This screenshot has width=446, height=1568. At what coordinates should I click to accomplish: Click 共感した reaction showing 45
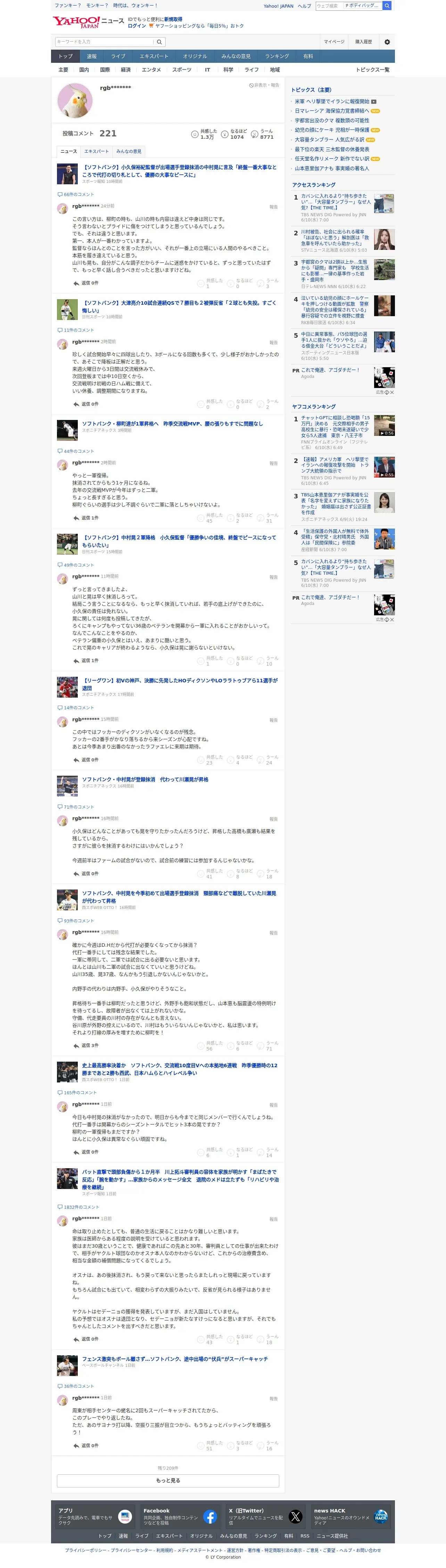(210, 518)
